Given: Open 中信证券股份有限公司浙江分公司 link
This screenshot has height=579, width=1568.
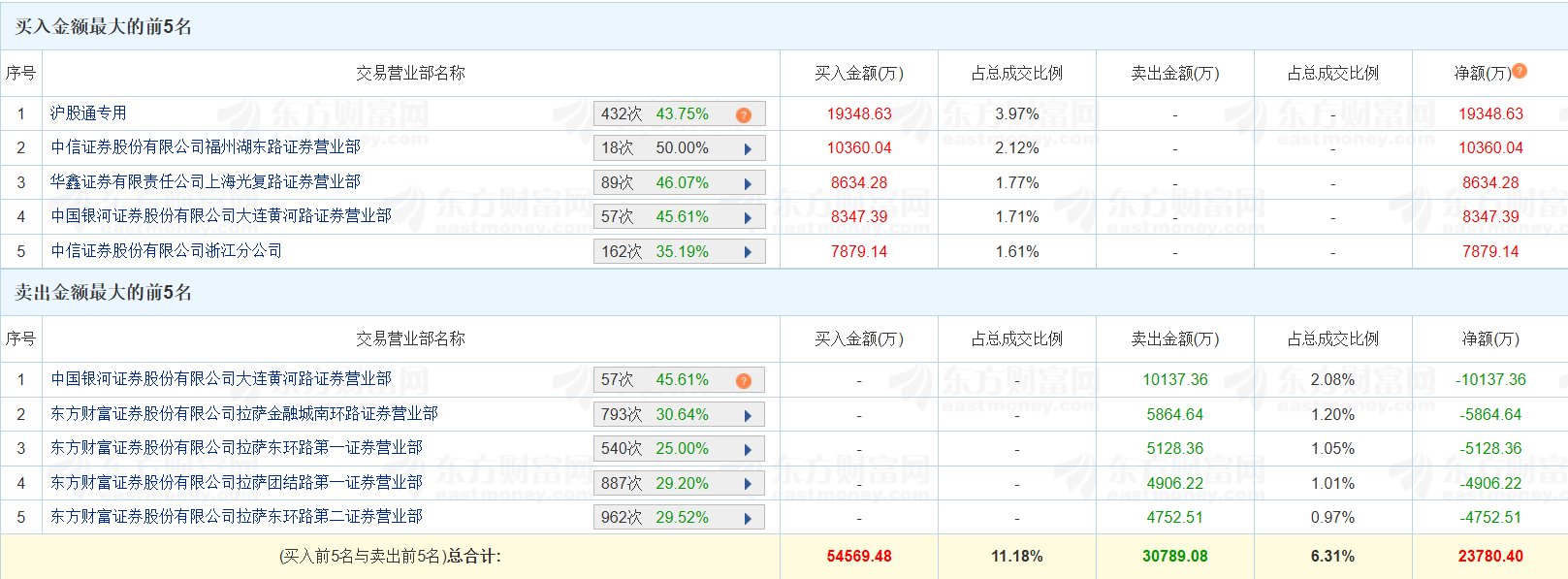Looking at the screenshot, I should pos(167,251).
